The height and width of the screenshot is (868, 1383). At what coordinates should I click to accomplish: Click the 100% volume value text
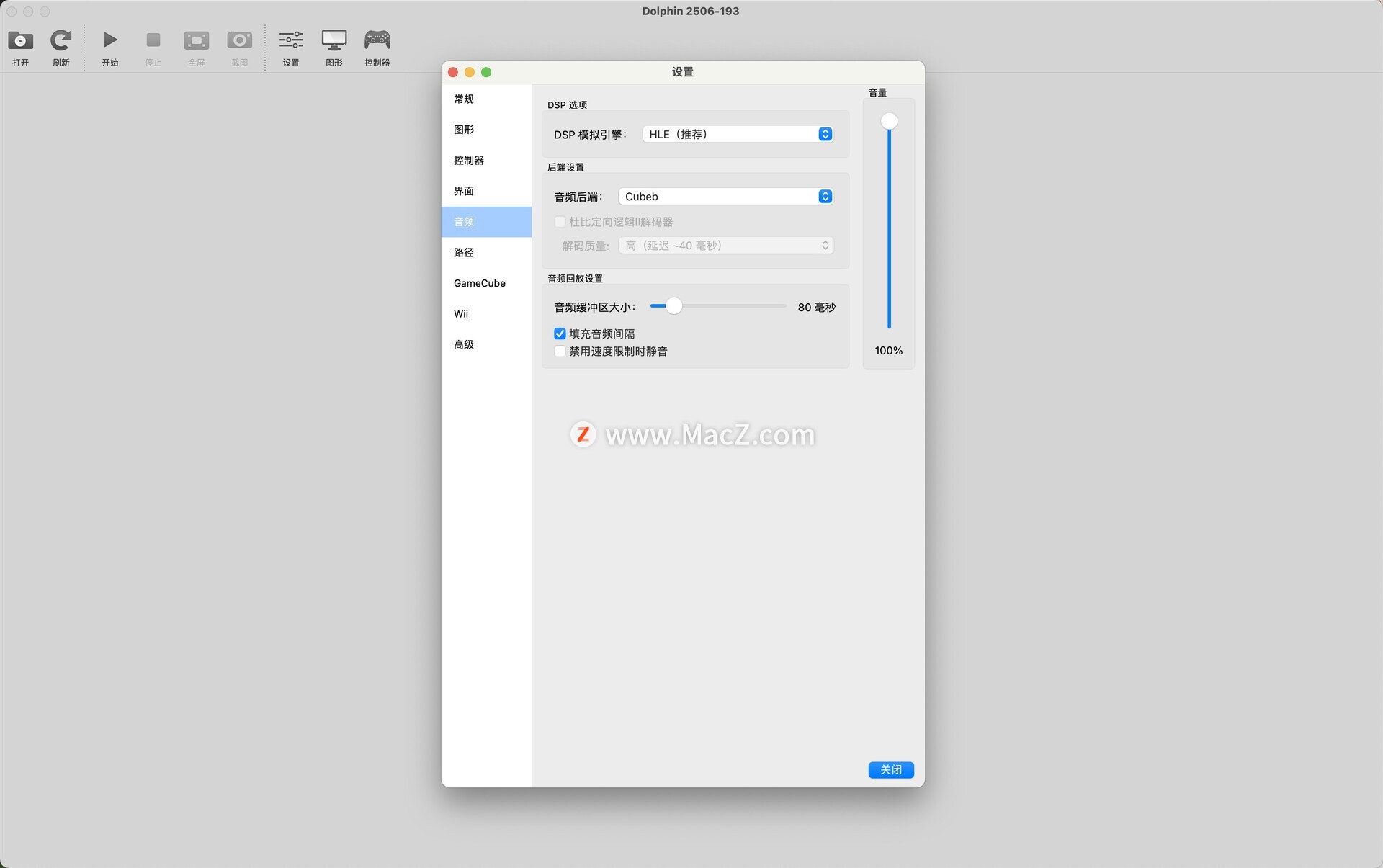[x=889, y=351]
